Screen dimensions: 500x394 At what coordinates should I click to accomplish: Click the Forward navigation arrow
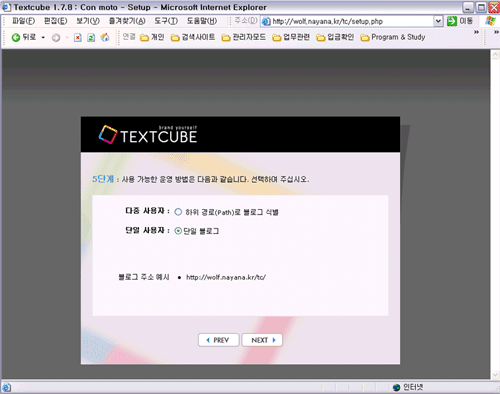click(56, 38)
